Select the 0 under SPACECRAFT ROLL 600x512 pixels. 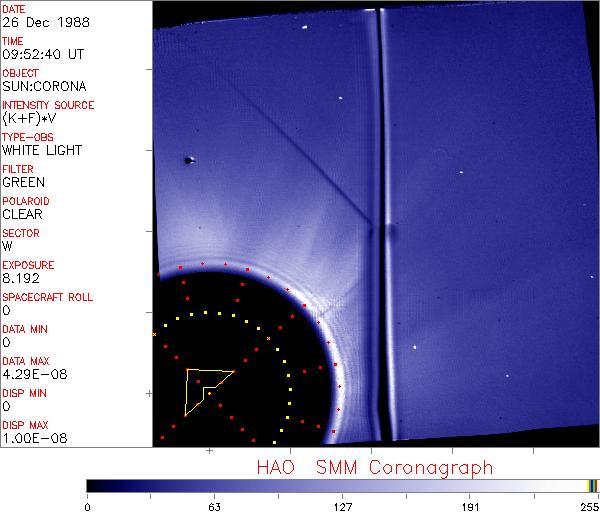coord(7,310)
